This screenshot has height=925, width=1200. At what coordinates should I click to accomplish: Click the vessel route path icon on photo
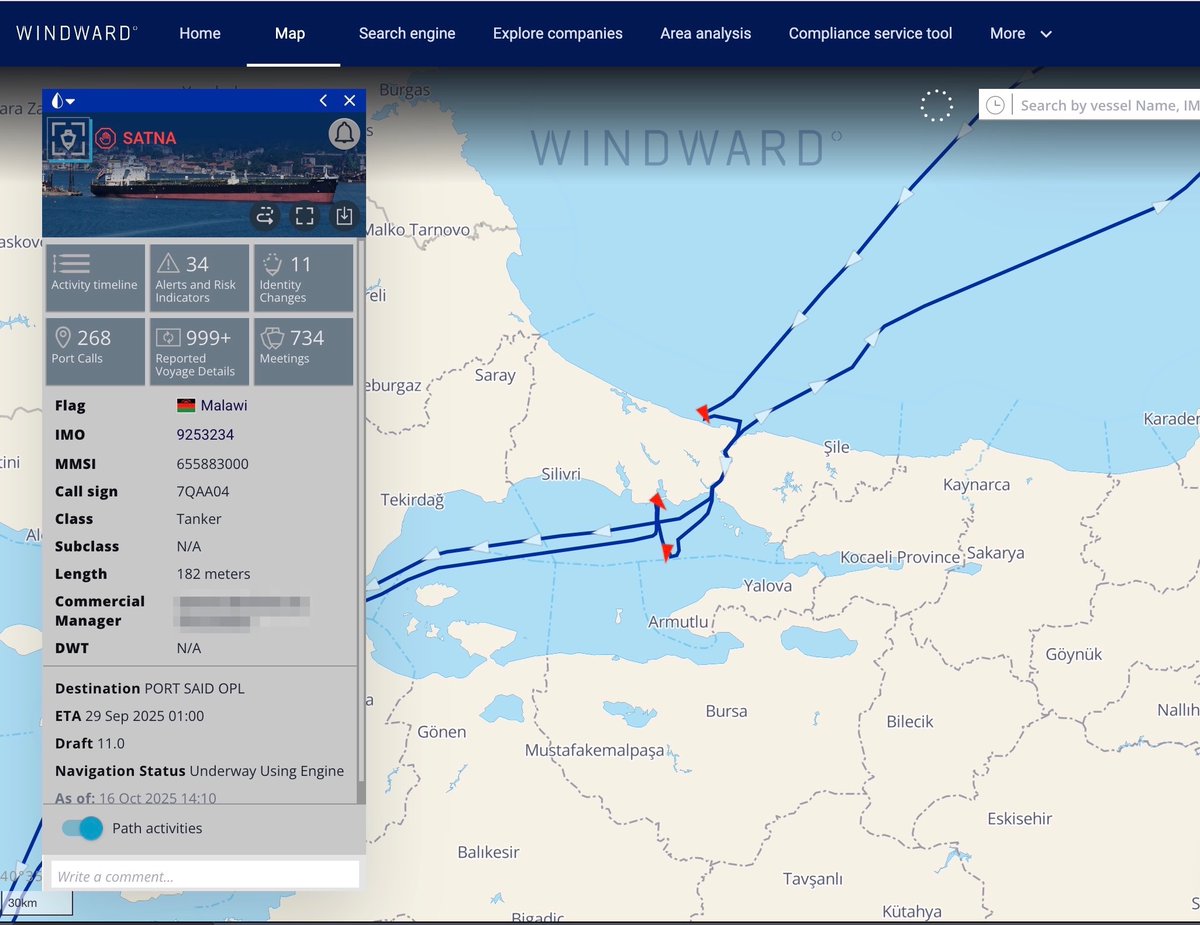click(x=265, y=216)
